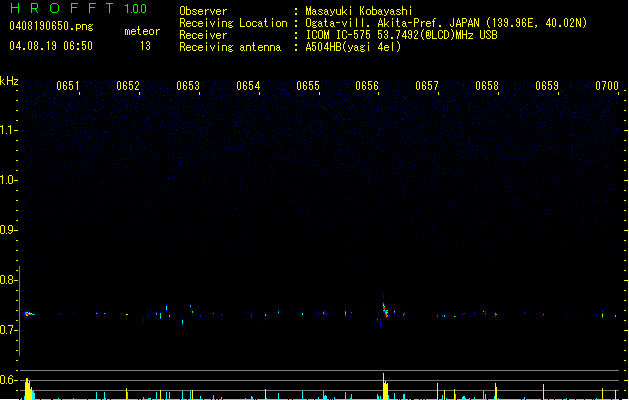The width and height of the screenshot is (629, 400).
Task: Click the meteor count value 13
Action: click(145, 46)
